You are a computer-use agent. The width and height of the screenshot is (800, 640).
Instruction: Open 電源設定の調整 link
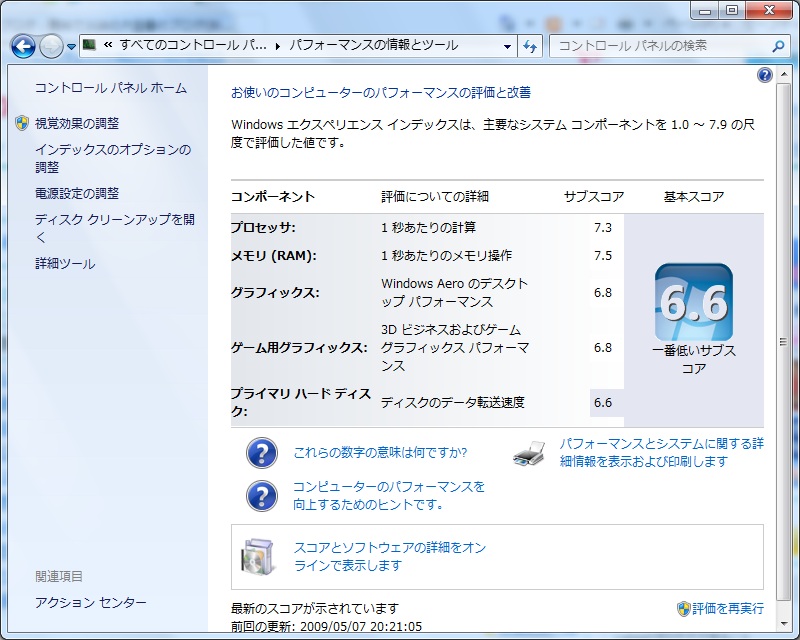[x=77, y=193]
